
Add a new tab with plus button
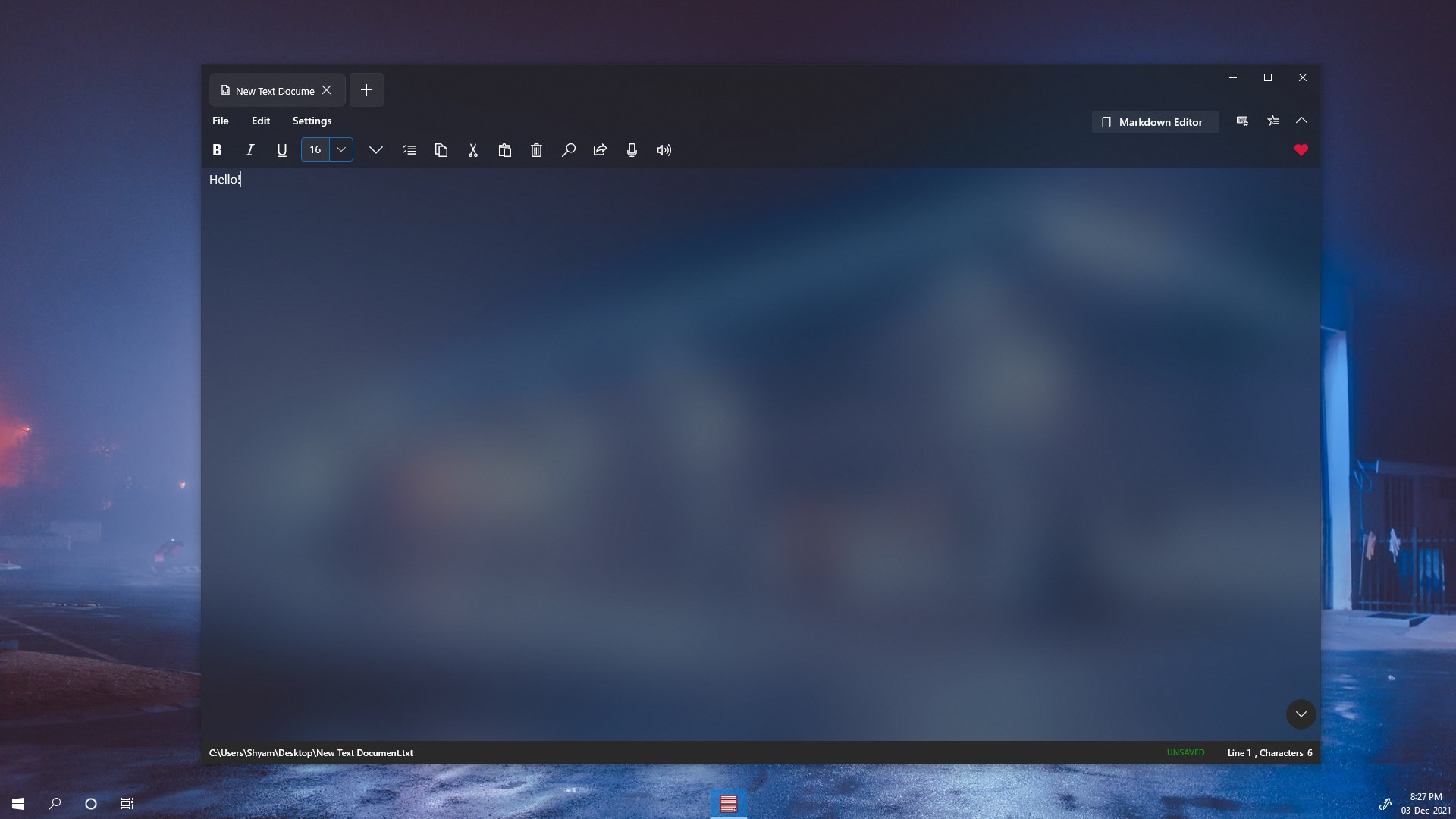point(366,90)
